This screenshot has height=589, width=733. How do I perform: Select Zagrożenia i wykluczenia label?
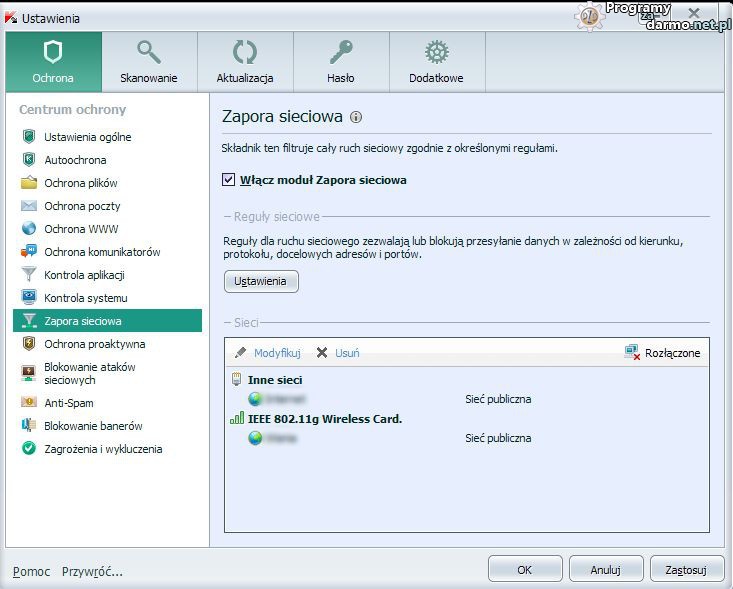click(103, 449)
